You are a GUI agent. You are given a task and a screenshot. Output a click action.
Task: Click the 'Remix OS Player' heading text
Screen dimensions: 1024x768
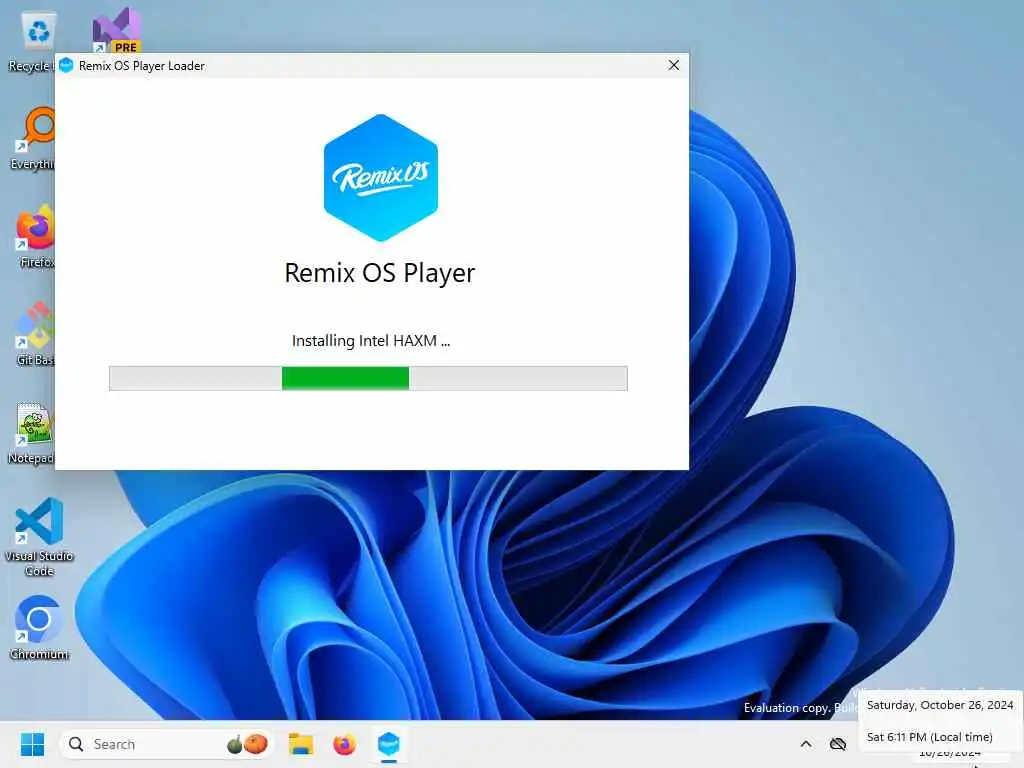[x=380, y=273]
